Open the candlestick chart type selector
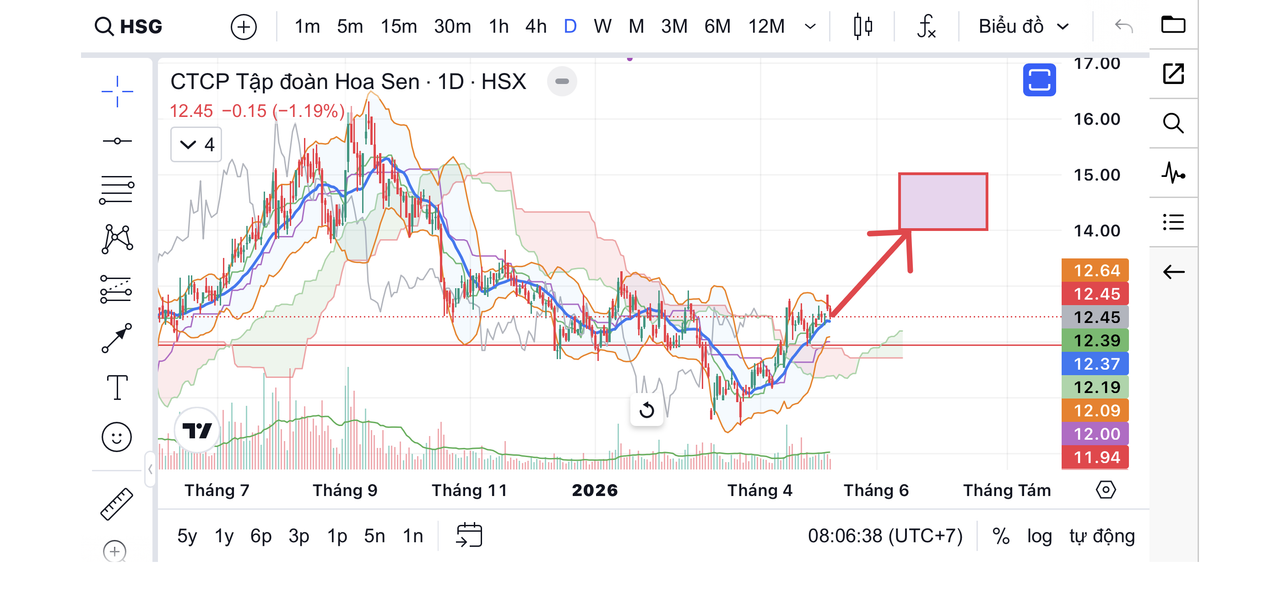The width and height of the screenshot is (1280, 591). click(863, 27)
